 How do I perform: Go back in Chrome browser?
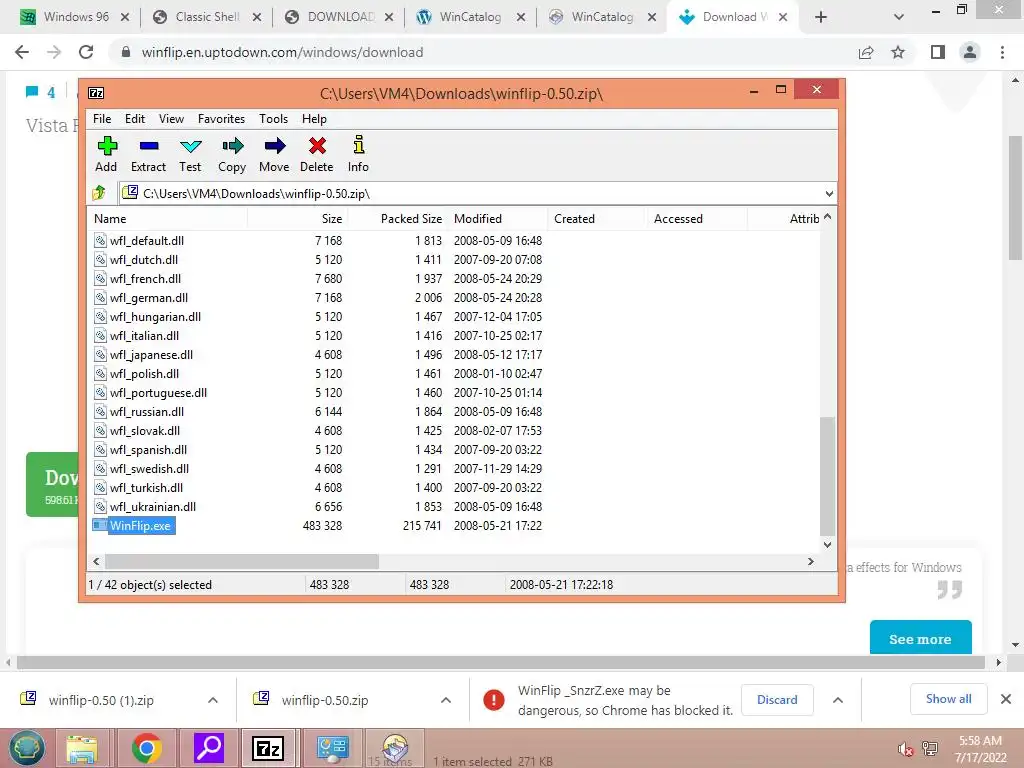click(x=22, y=52)
